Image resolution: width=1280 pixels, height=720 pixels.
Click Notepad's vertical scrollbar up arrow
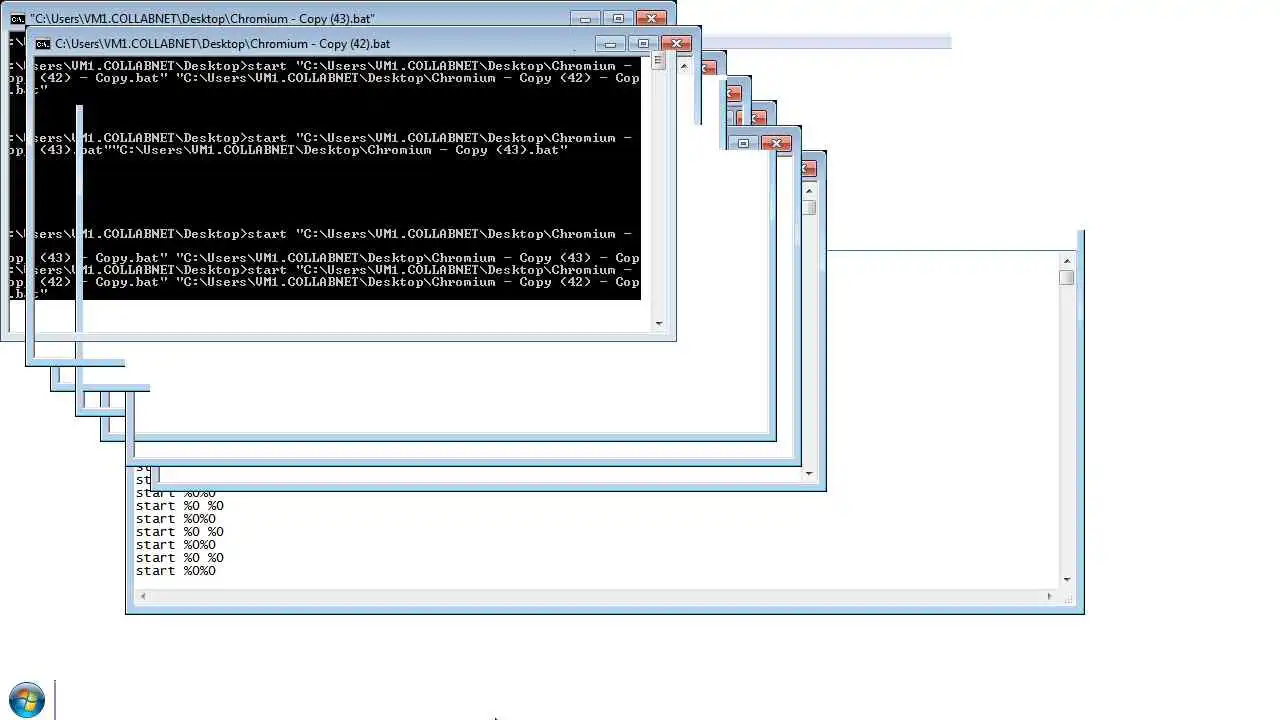tap(1067, 261)
